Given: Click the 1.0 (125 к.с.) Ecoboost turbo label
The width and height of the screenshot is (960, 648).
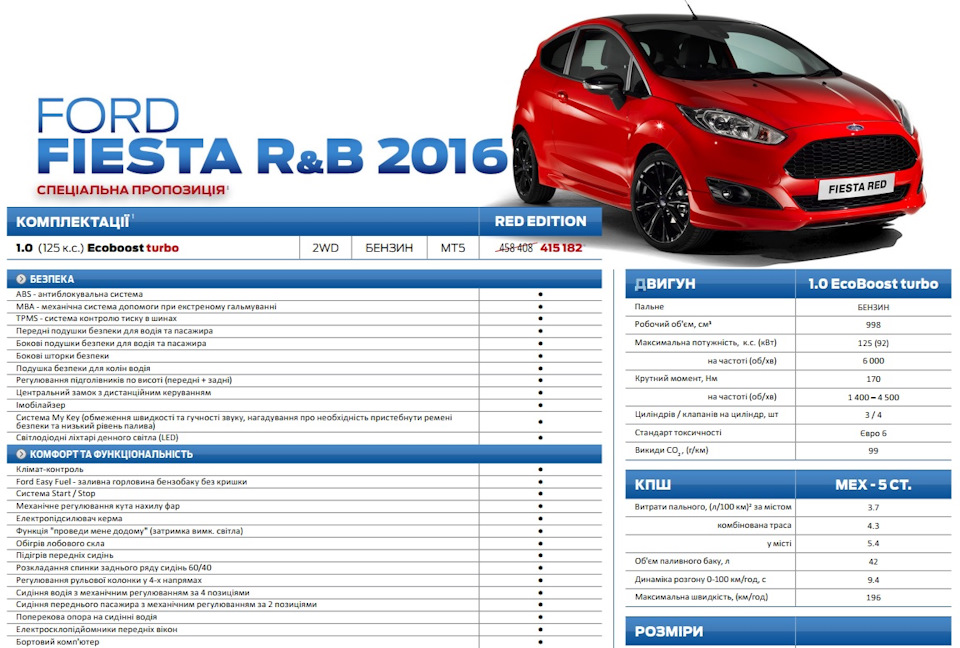Looking at the screenshot, I should pos(97,248).
